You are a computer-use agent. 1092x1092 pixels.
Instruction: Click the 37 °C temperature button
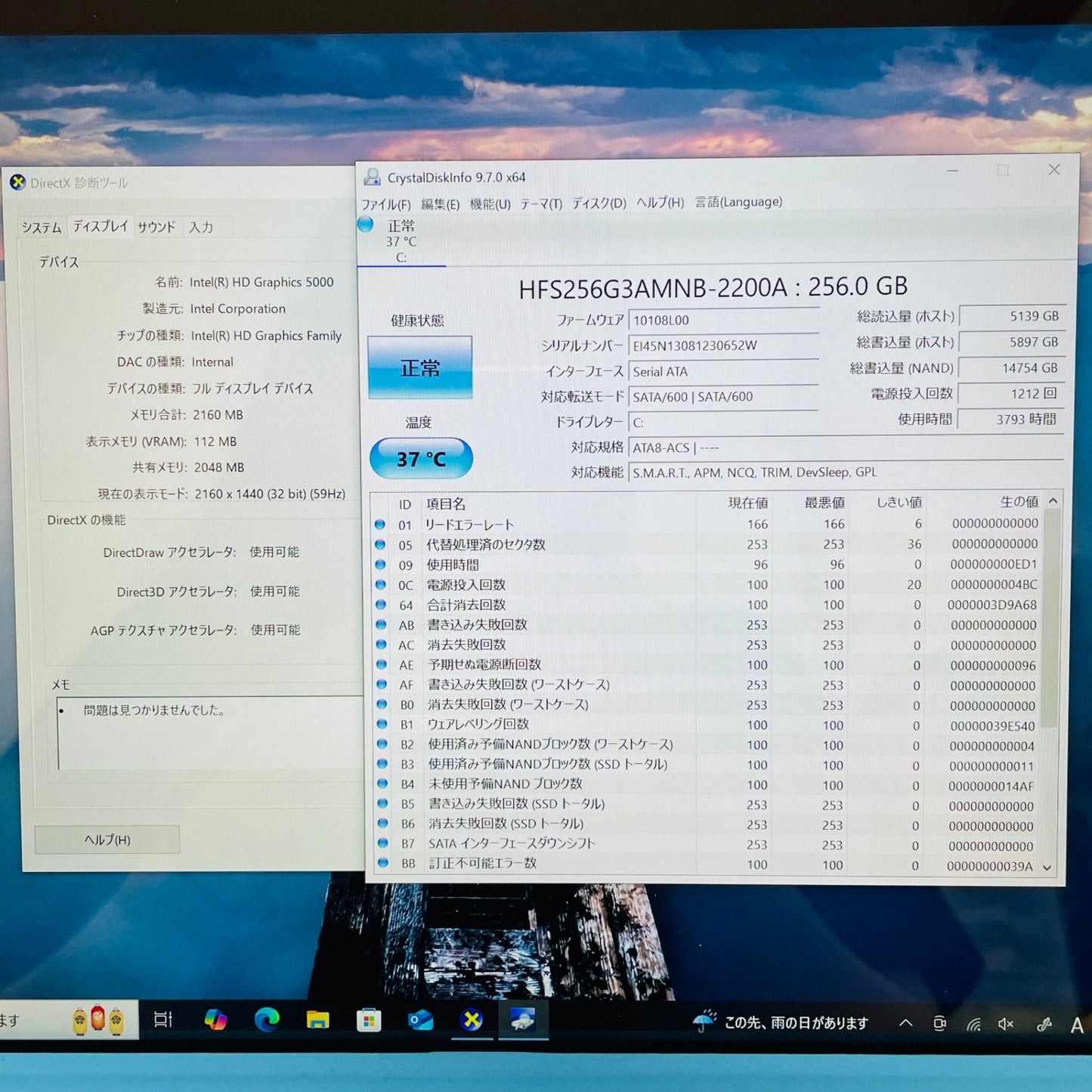pos(421,458)
